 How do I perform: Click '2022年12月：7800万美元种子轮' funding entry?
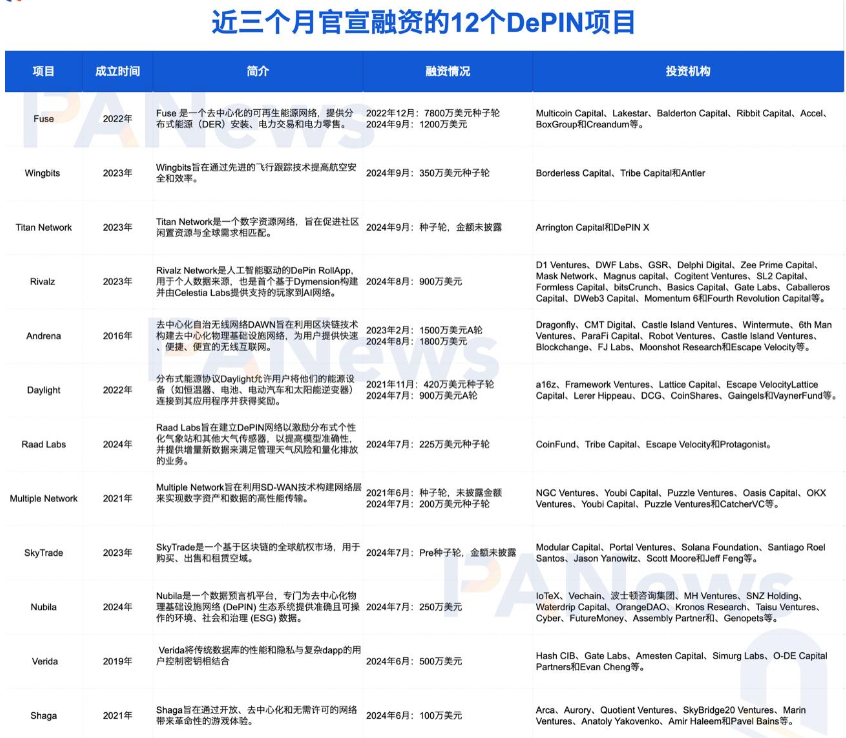click(433, 113)
